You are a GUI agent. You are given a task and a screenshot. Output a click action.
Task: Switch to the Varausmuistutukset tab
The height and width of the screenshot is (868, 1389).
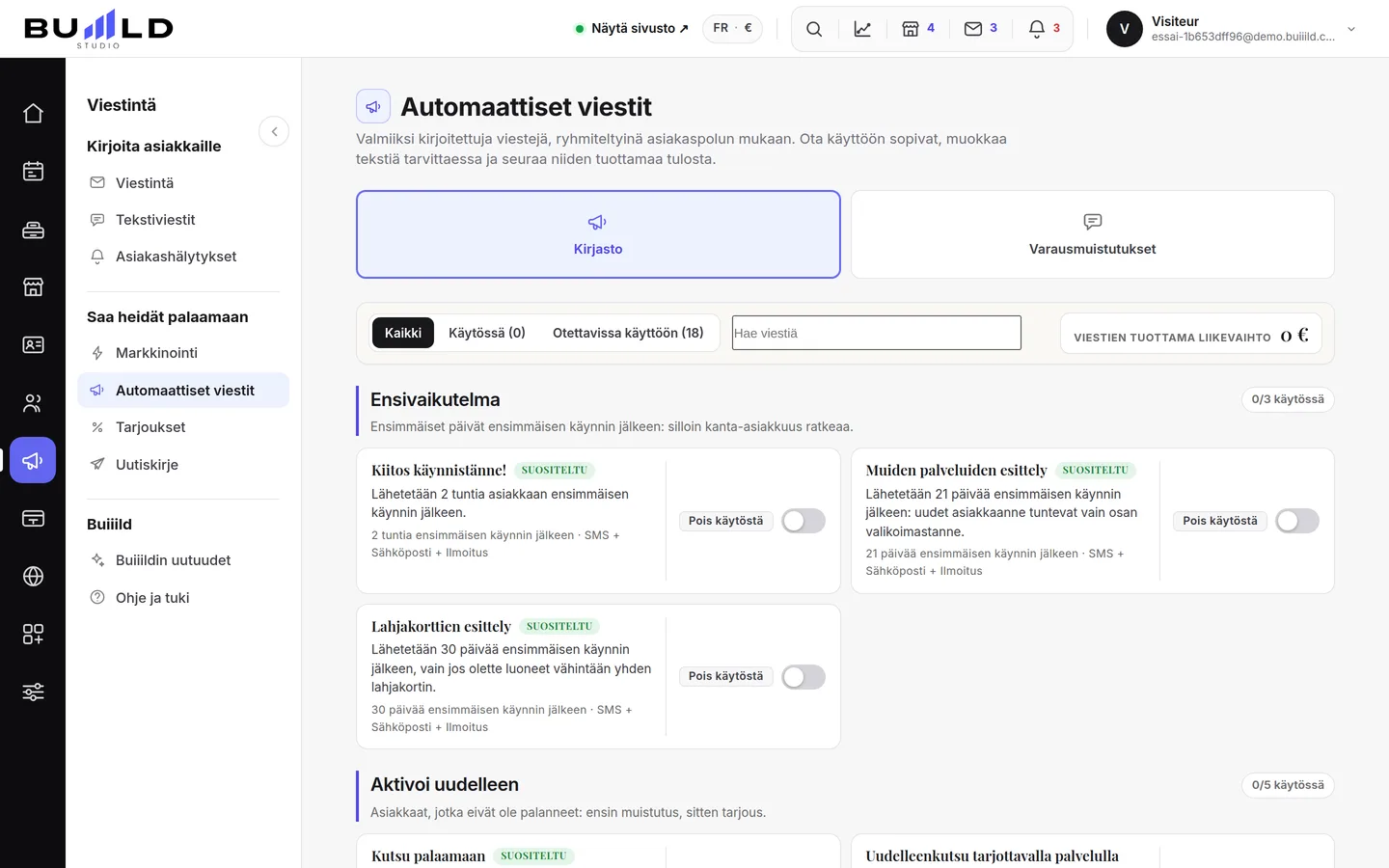pyautogui.click(x=1092, y=234)
